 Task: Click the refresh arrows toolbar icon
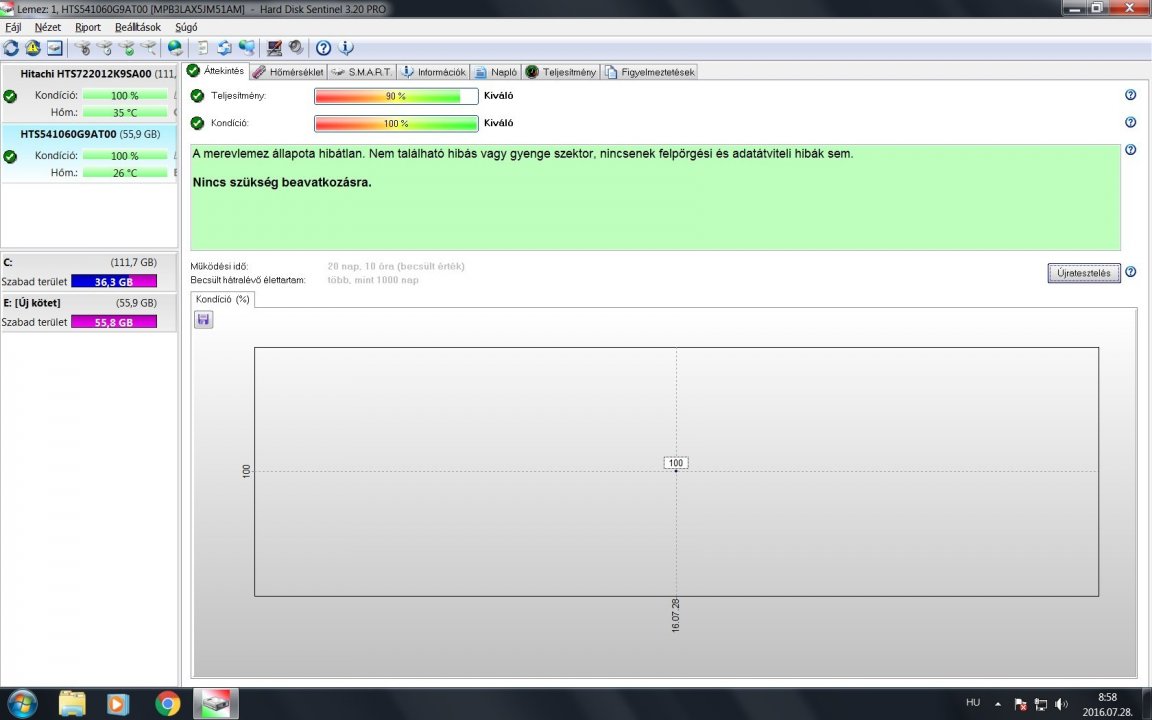11,48
